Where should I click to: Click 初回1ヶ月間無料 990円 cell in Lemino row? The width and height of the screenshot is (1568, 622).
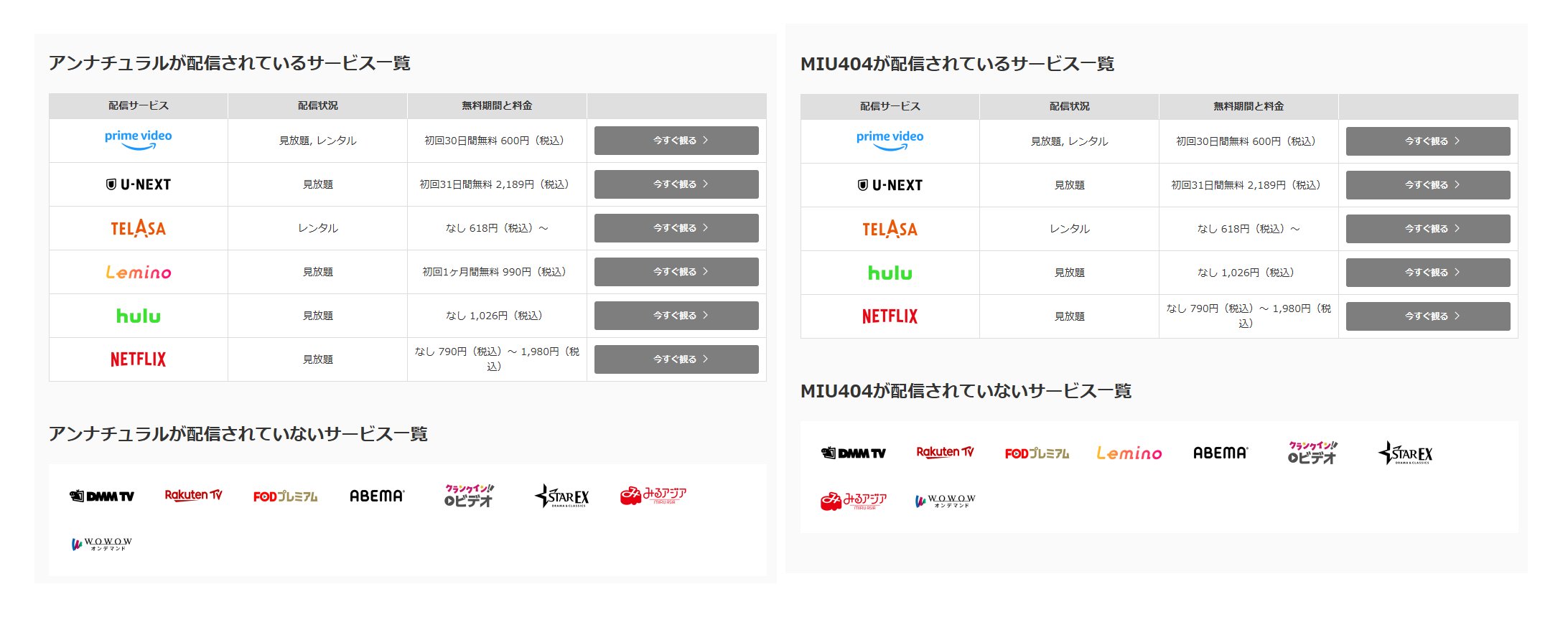pyautogui.click(x=497, y=272)
